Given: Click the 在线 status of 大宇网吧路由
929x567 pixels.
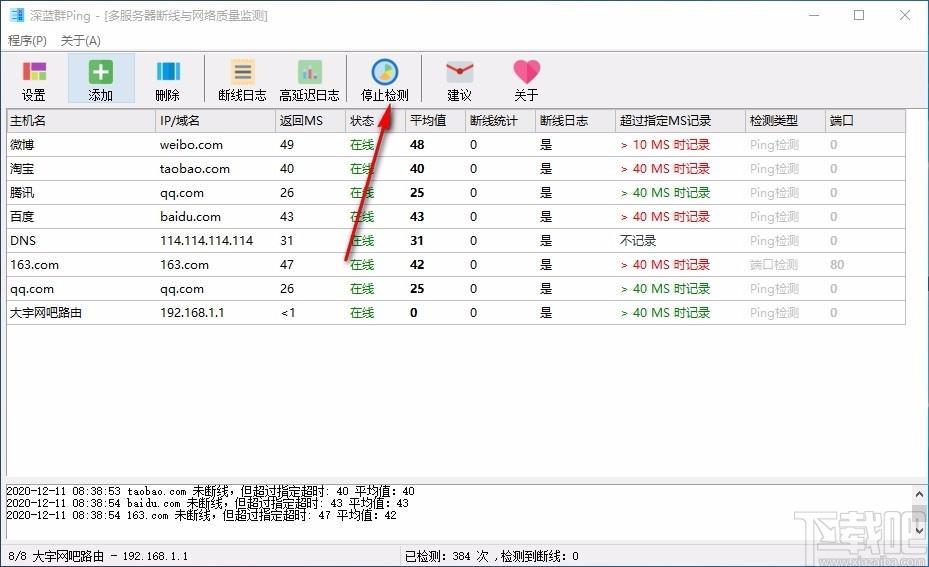Looking at the screenshot, I should 362,313.
